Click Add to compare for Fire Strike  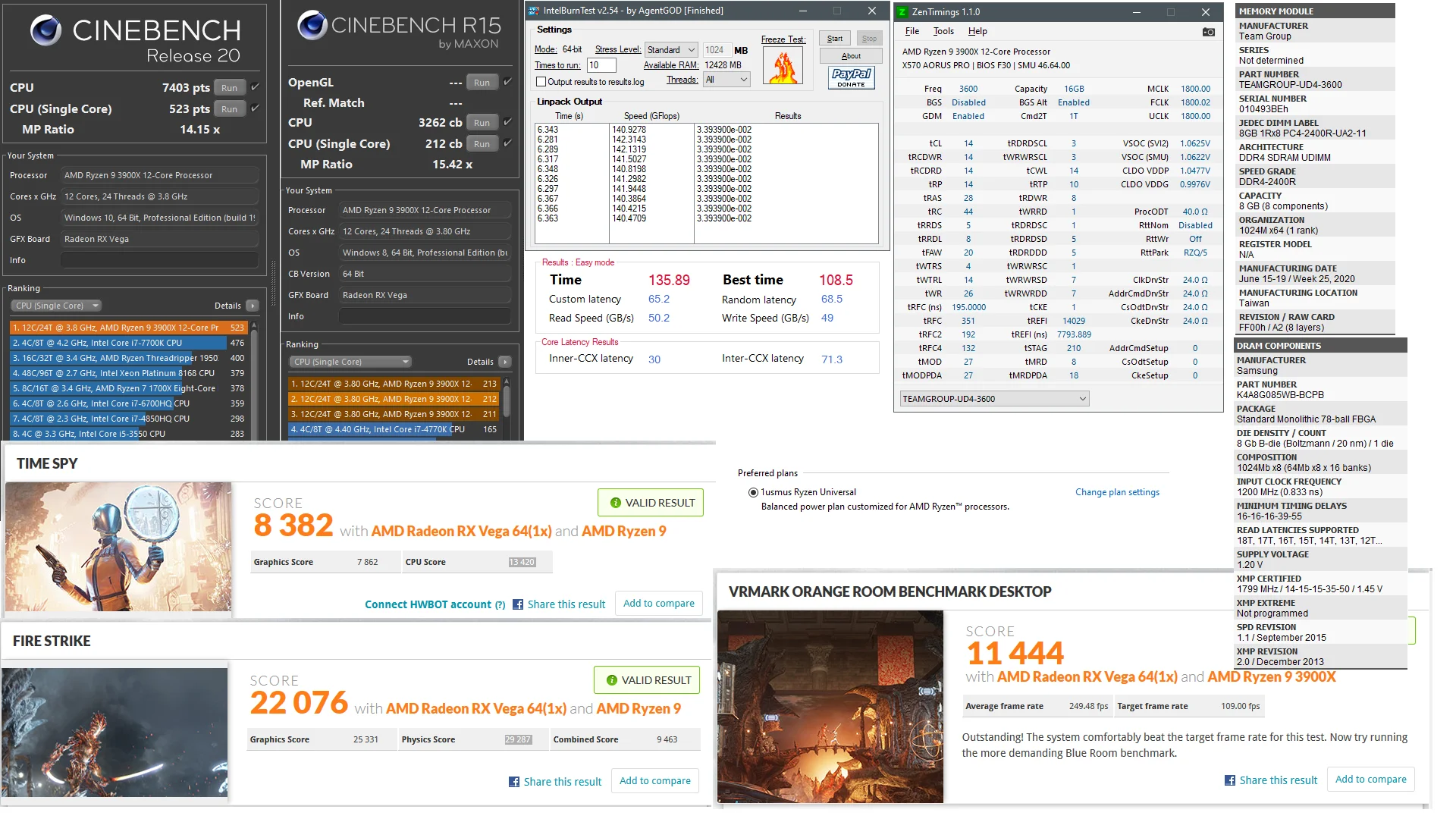point(655,781)
